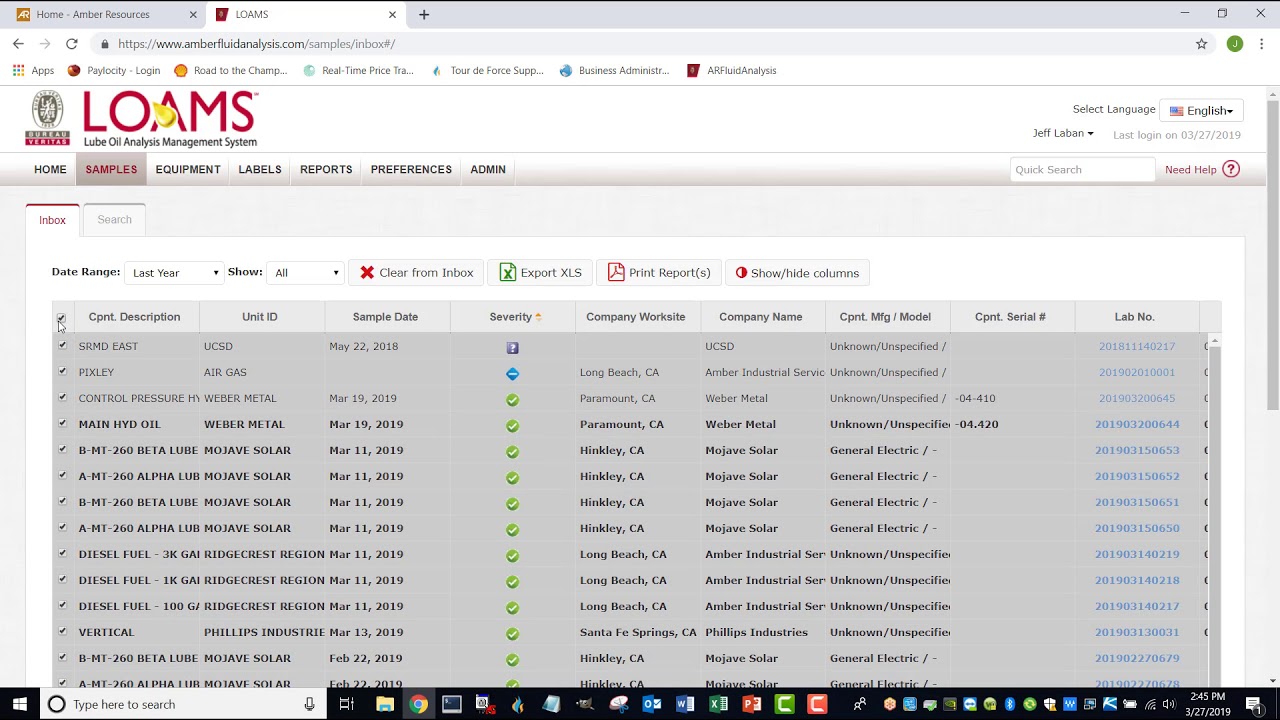Toggle the select-all checkbox in table header
The image size is (1280, 720).
61,319
